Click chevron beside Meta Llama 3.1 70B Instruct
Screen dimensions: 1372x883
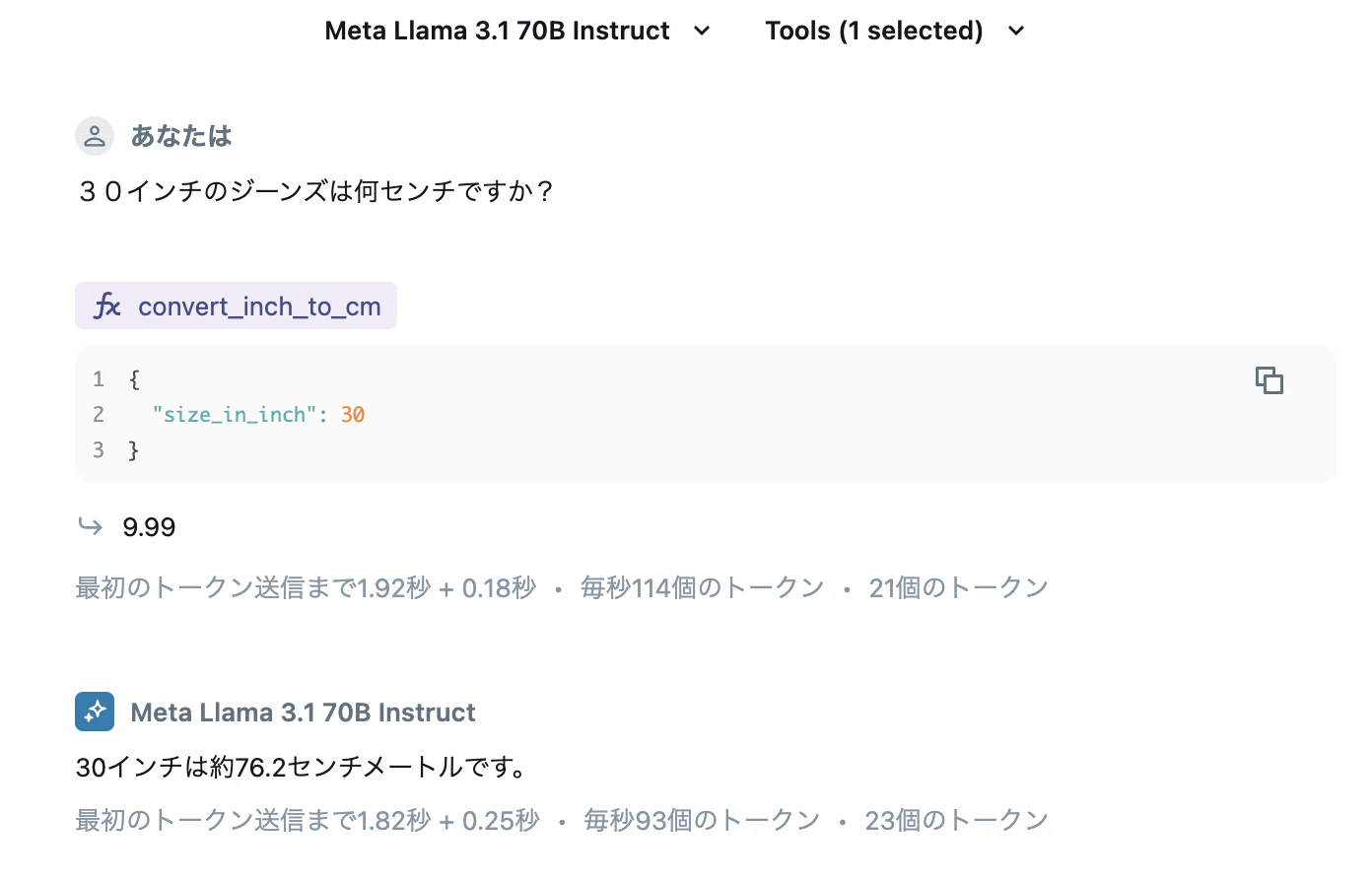pyautogui.click(x=702, y=31)
